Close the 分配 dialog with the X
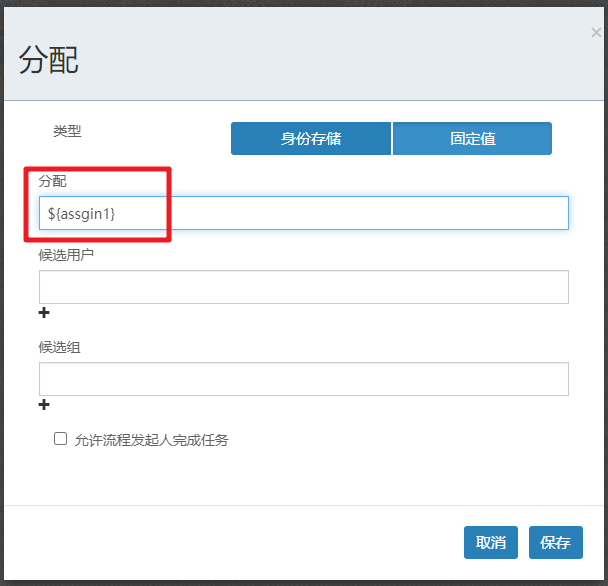Screen dimensions: 608x586 596,33
